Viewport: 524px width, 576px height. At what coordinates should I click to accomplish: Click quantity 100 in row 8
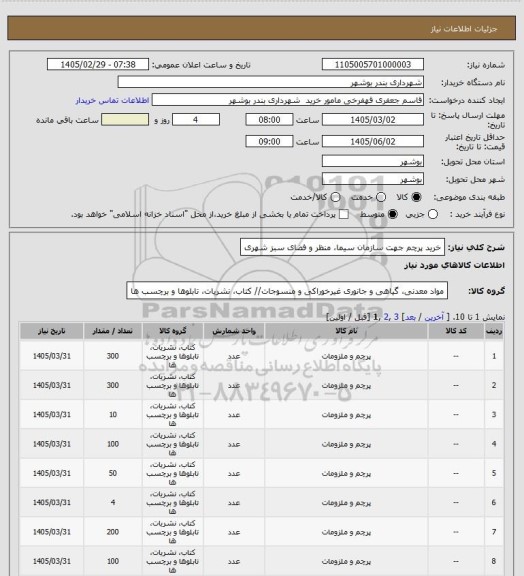coord(113,561)
